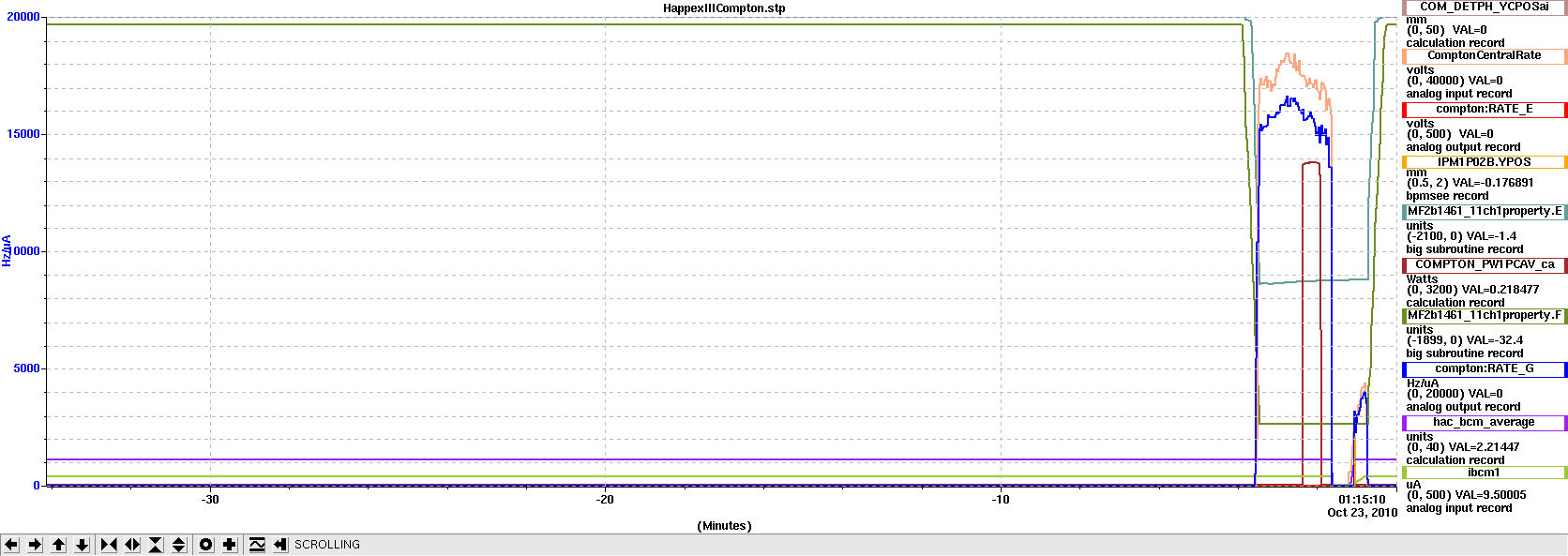Click the HappexIIICompton.stp graph title
This screenshot has height=556, width=1568.
tap(724, 8)
